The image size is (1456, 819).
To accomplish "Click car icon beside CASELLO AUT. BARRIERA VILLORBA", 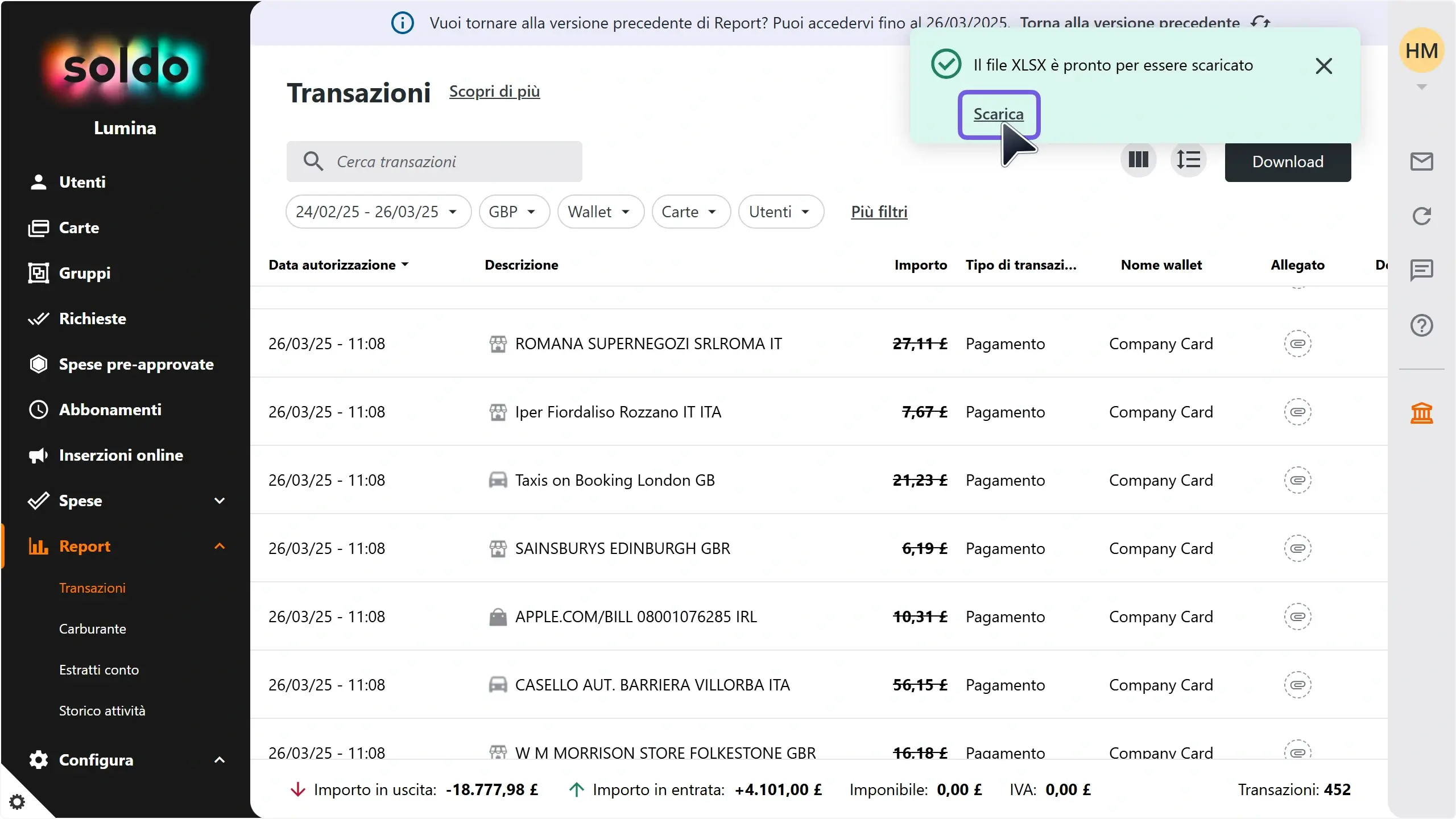I will [498, 685].
